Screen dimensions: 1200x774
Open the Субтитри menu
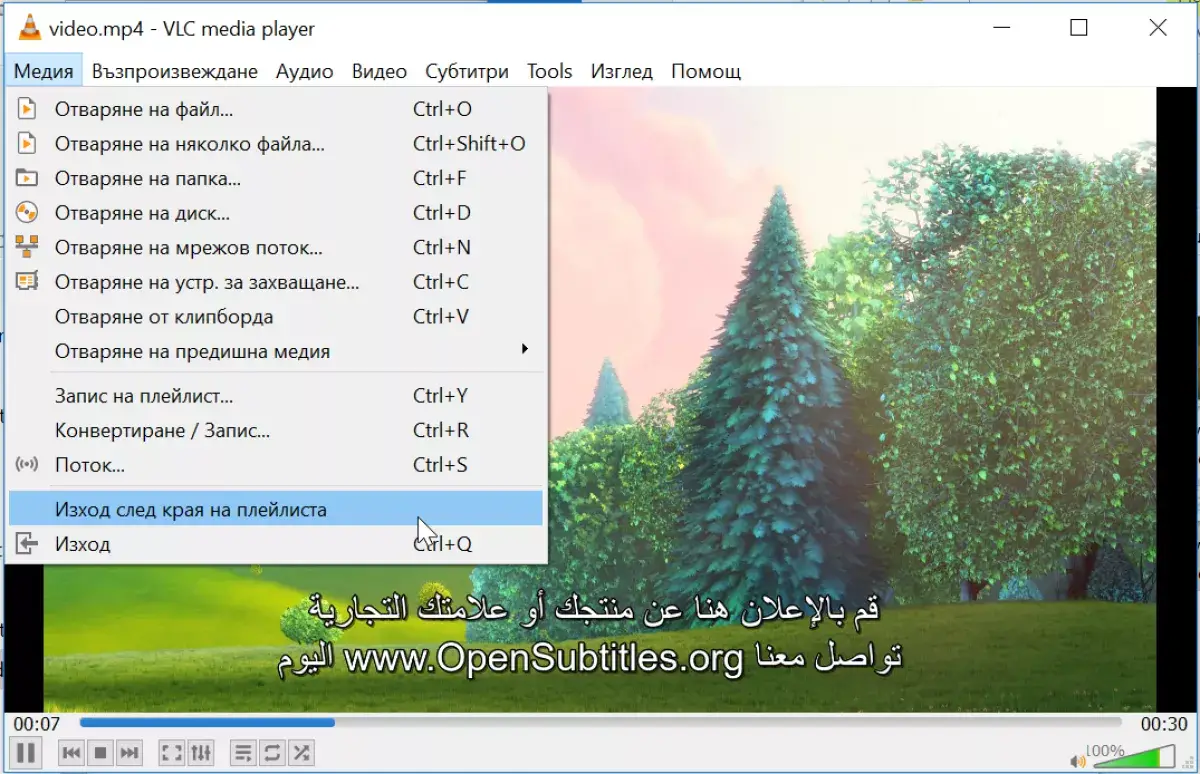click(467, 71)
